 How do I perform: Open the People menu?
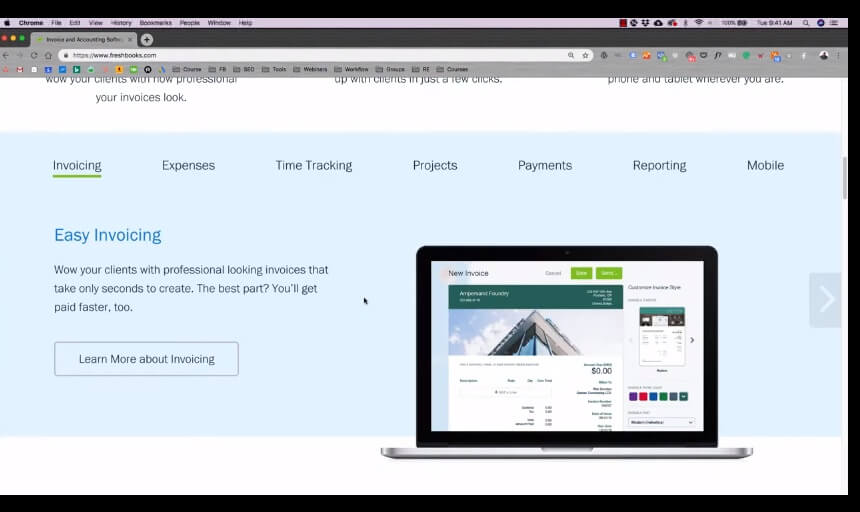(x=190, y=23)
